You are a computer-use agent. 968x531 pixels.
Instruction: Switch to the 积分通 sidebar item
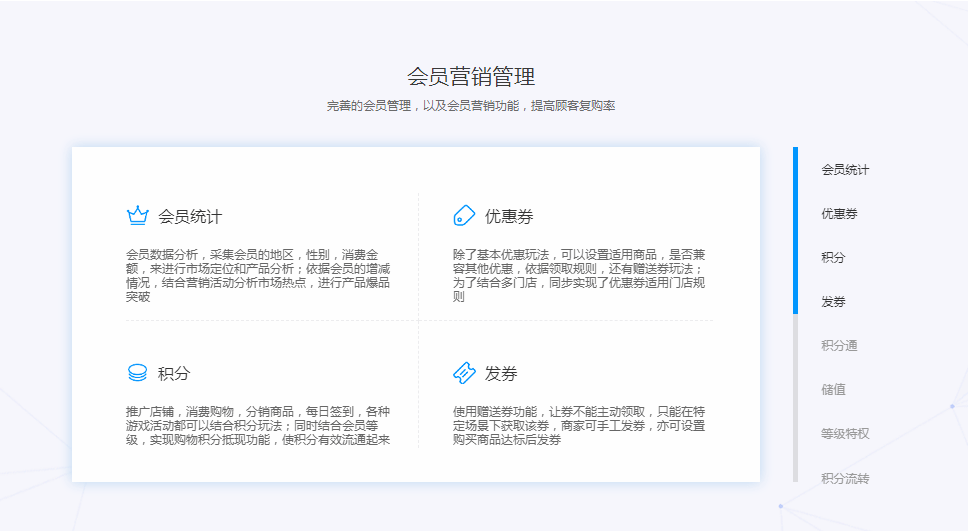point(839,346)
